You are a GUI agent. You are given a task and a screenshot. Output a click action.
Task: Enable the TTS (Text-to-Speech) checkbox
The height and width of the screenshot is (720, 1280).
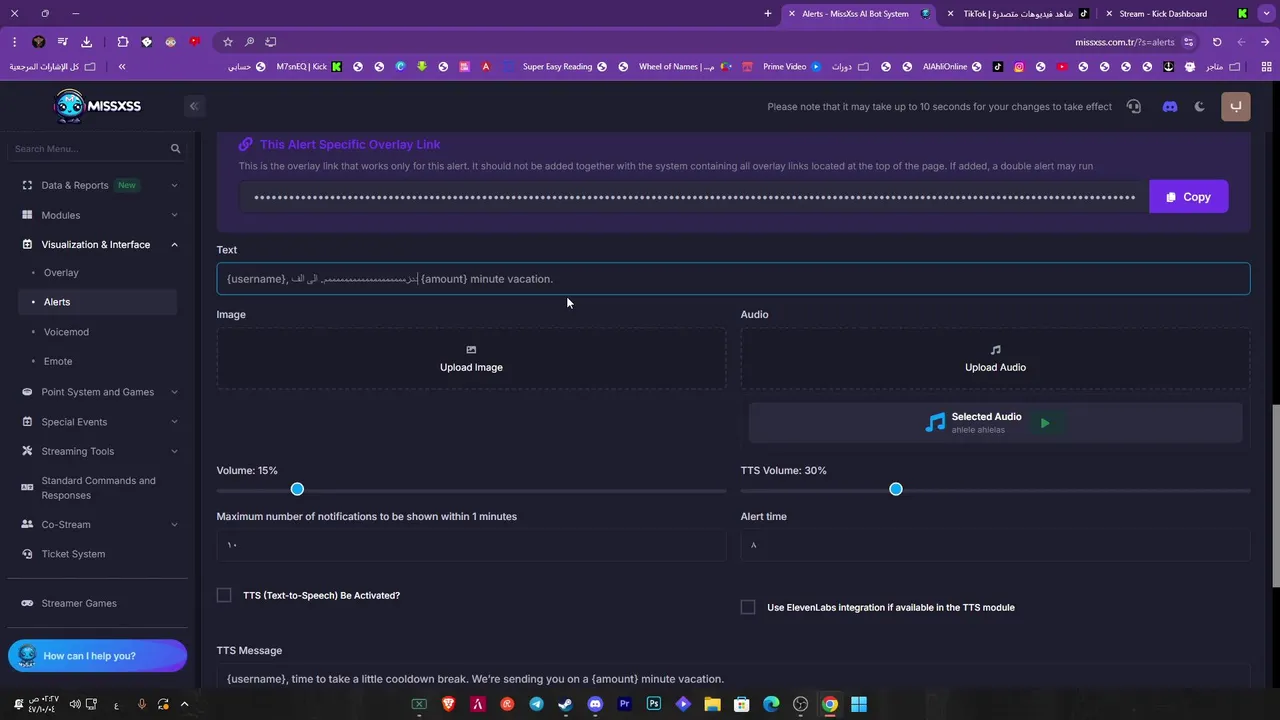tap(224, 595)
